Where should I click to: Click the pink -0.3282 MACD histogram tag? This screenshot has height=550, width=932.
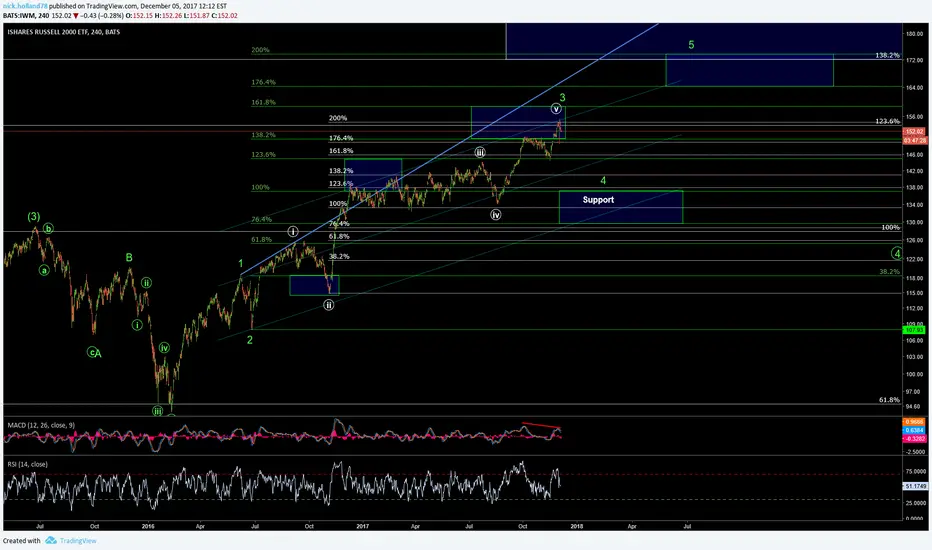(x=914, y=439)
